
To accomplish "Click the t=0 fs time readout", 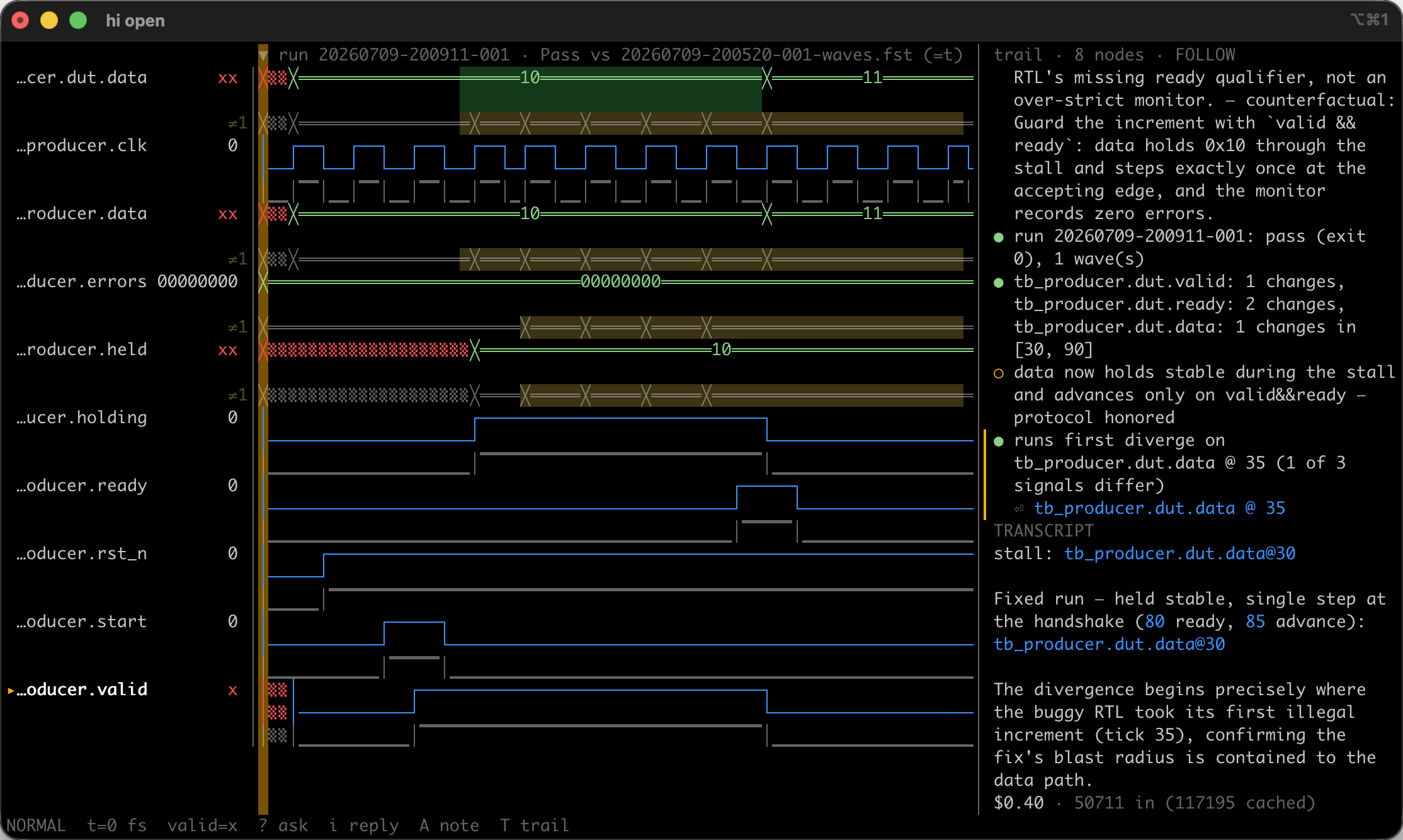I will point(116,826).
